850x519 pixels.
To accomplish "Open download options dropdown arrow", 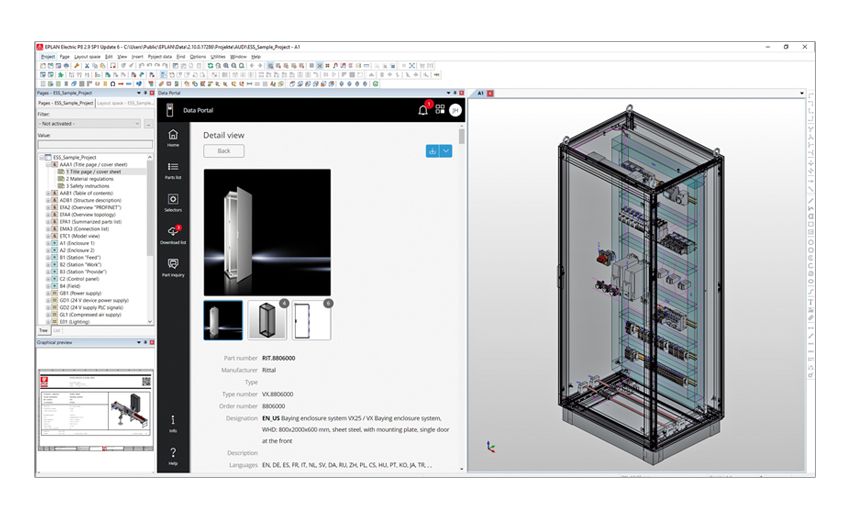I will 446,151.
